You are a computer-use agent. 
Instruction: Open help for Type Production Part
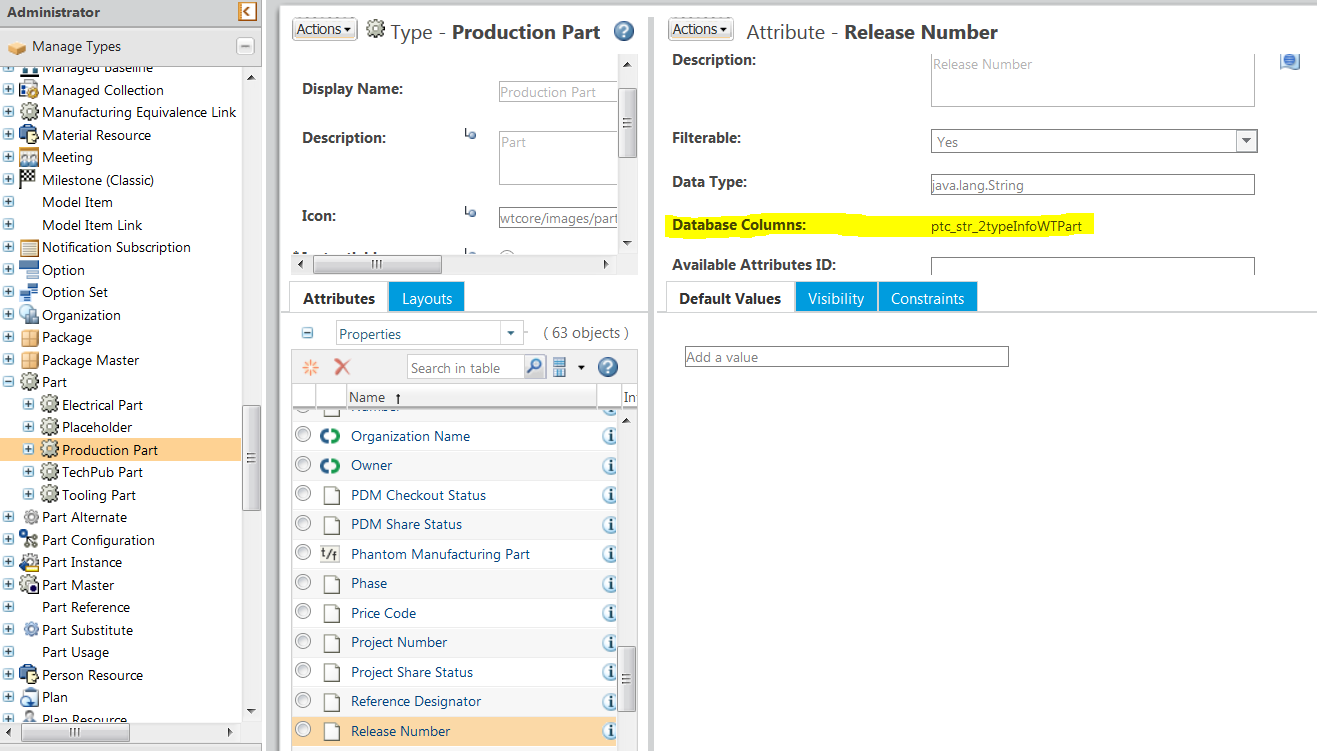click(624, 32)
